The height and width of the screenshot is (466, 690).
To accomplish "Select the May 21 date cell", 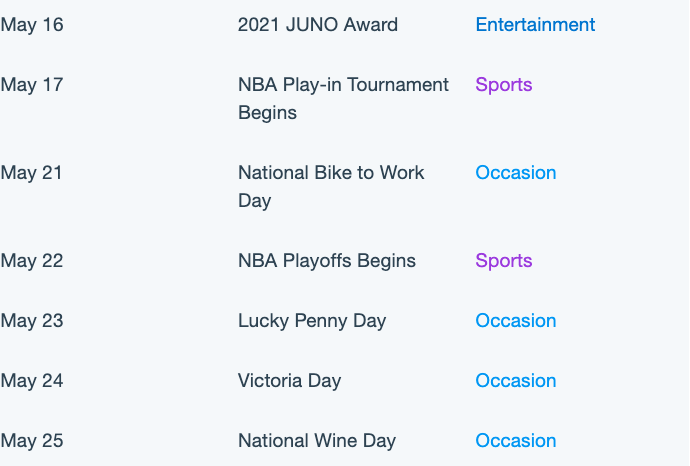I will [31, 173].
